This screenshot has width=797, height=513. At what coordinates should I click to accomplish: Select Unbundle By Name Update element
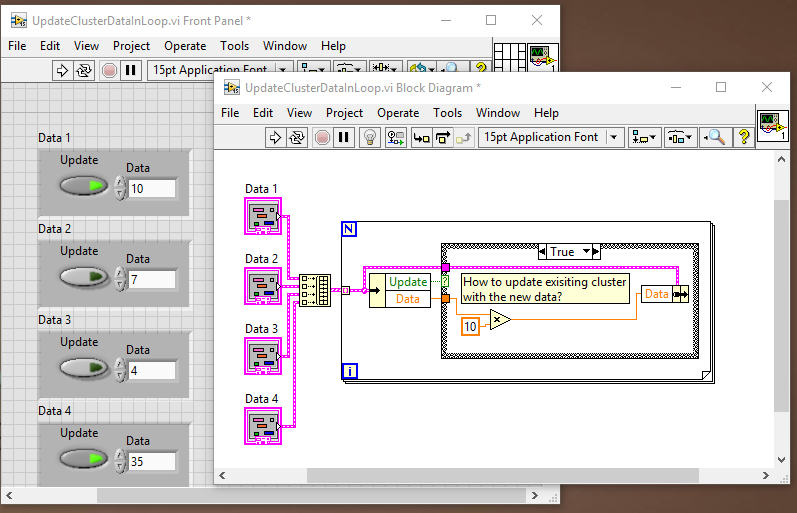[408, 282]
